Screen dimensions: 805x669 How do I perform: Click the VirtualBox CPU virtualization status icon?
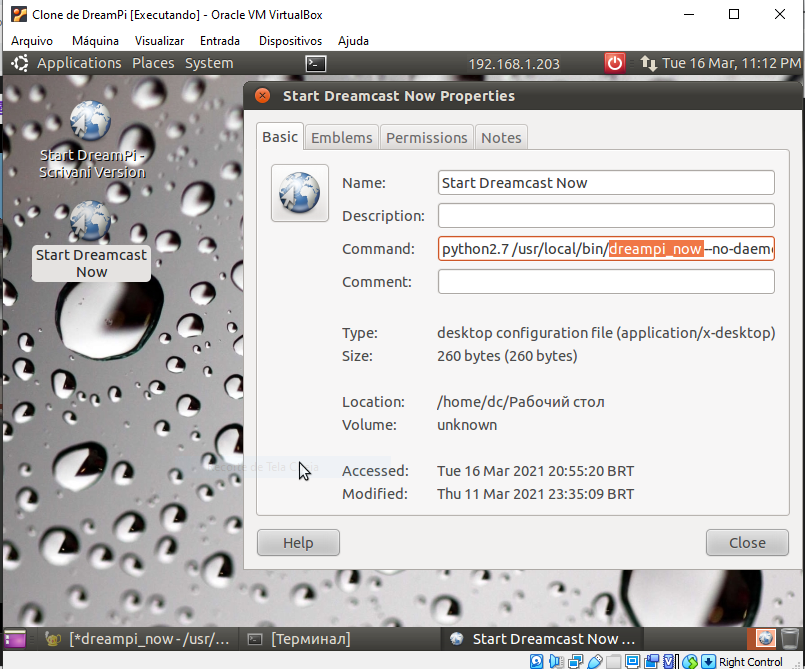[x=670, y=661]
